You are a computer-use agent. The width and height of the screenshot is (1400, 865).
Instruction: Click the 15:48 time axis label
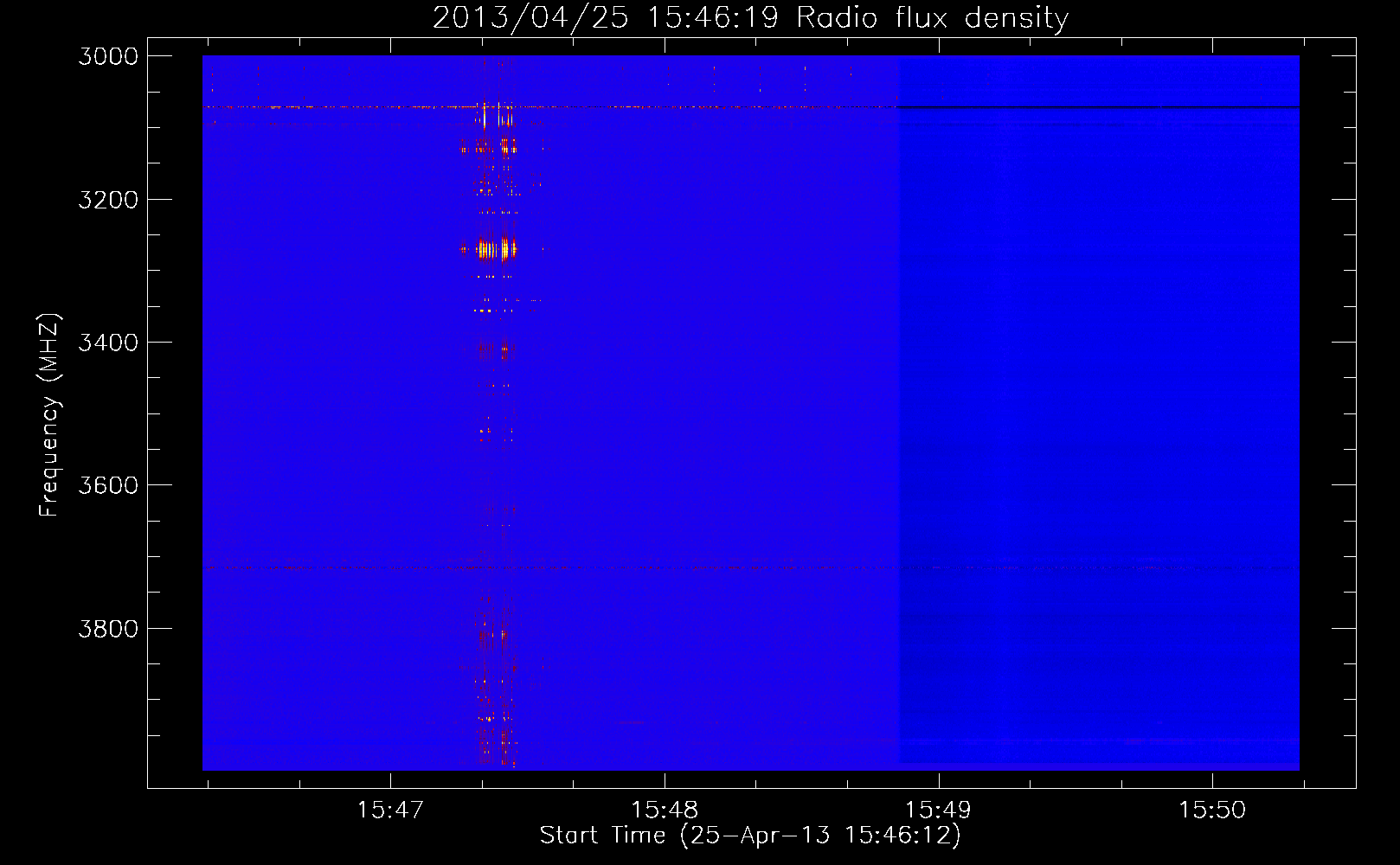pos(665,810)
